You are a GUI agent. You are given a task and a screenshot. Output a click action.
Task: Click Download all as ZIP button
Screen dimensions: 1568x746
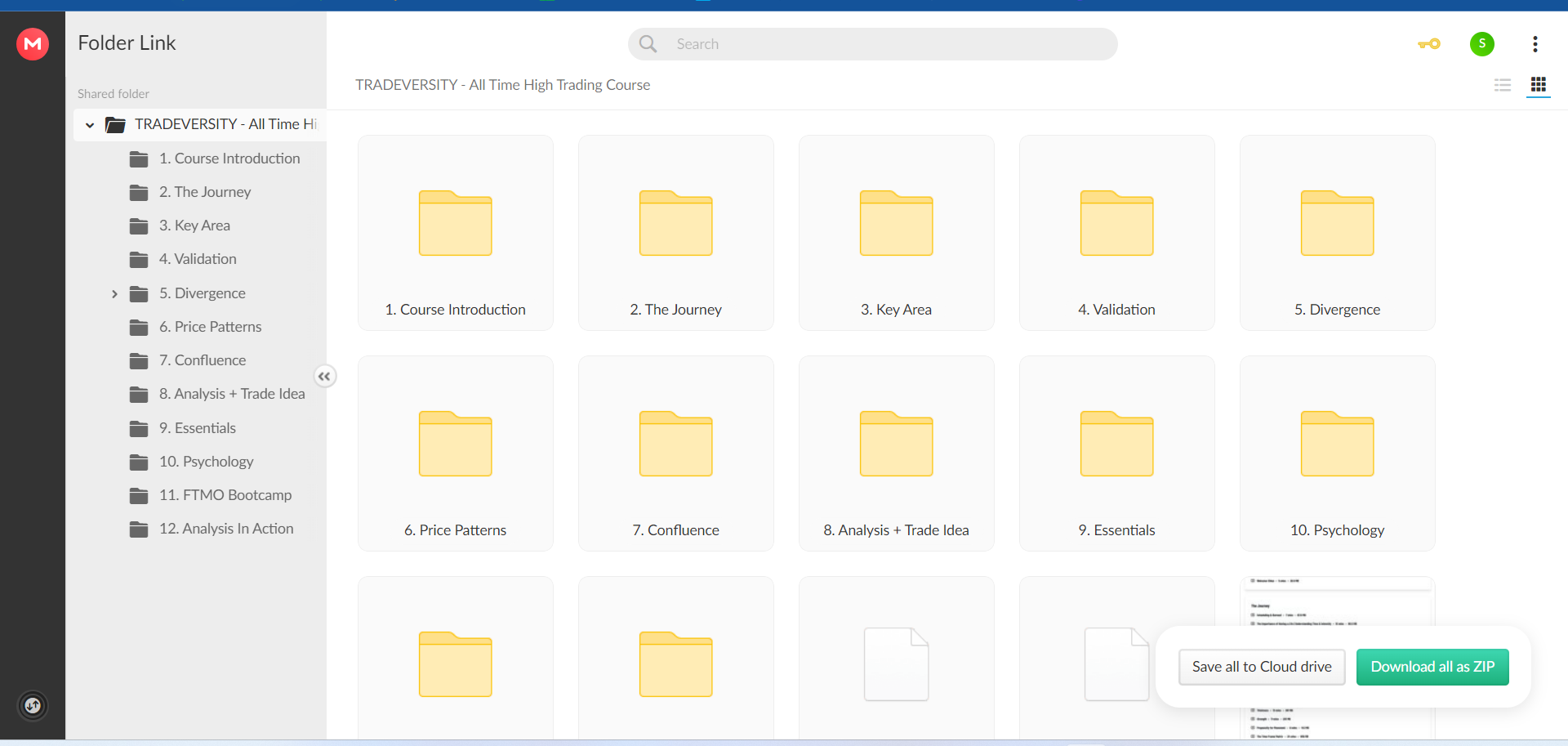coord(1432,667)
